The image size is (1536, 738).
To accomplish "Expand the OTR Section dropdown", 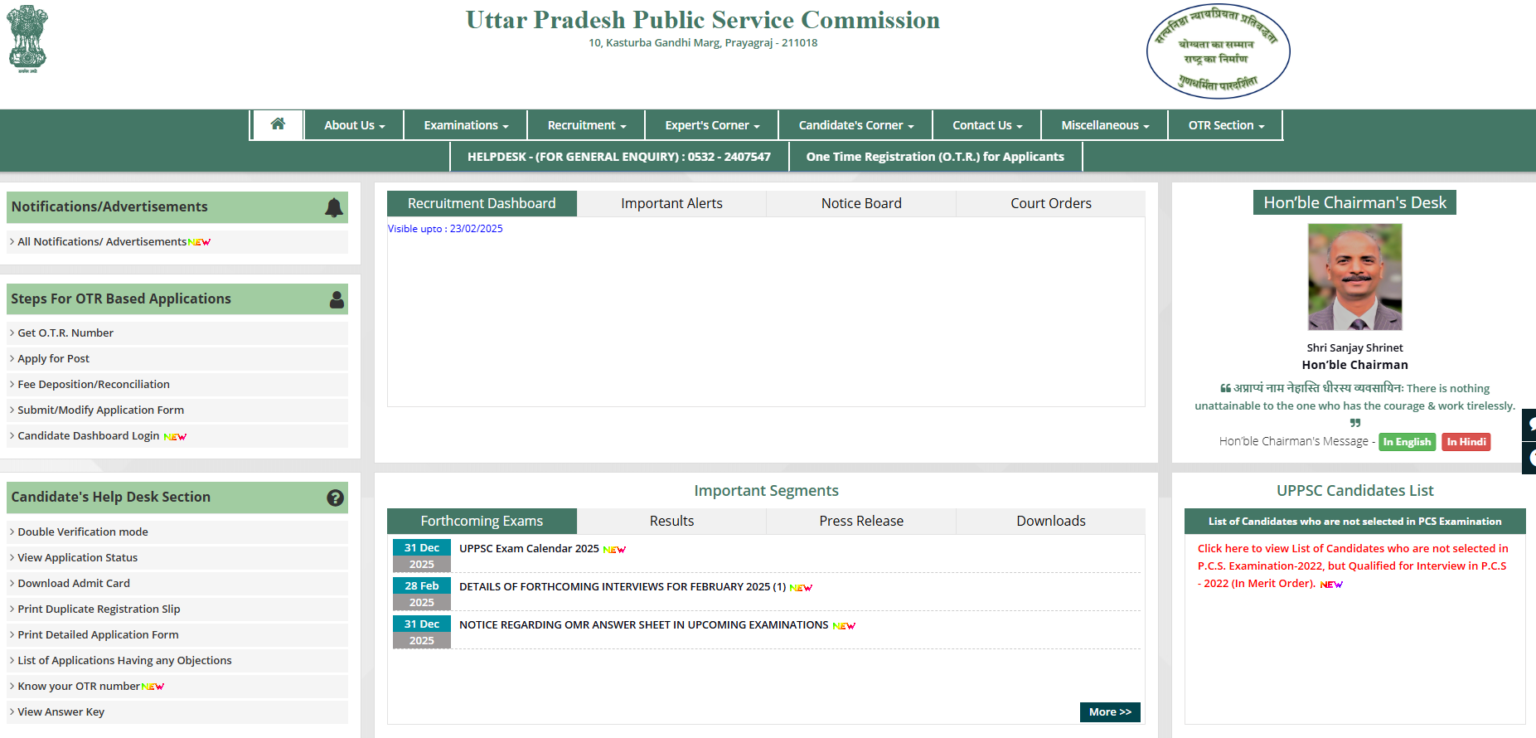I will [x=1226, y=125].
